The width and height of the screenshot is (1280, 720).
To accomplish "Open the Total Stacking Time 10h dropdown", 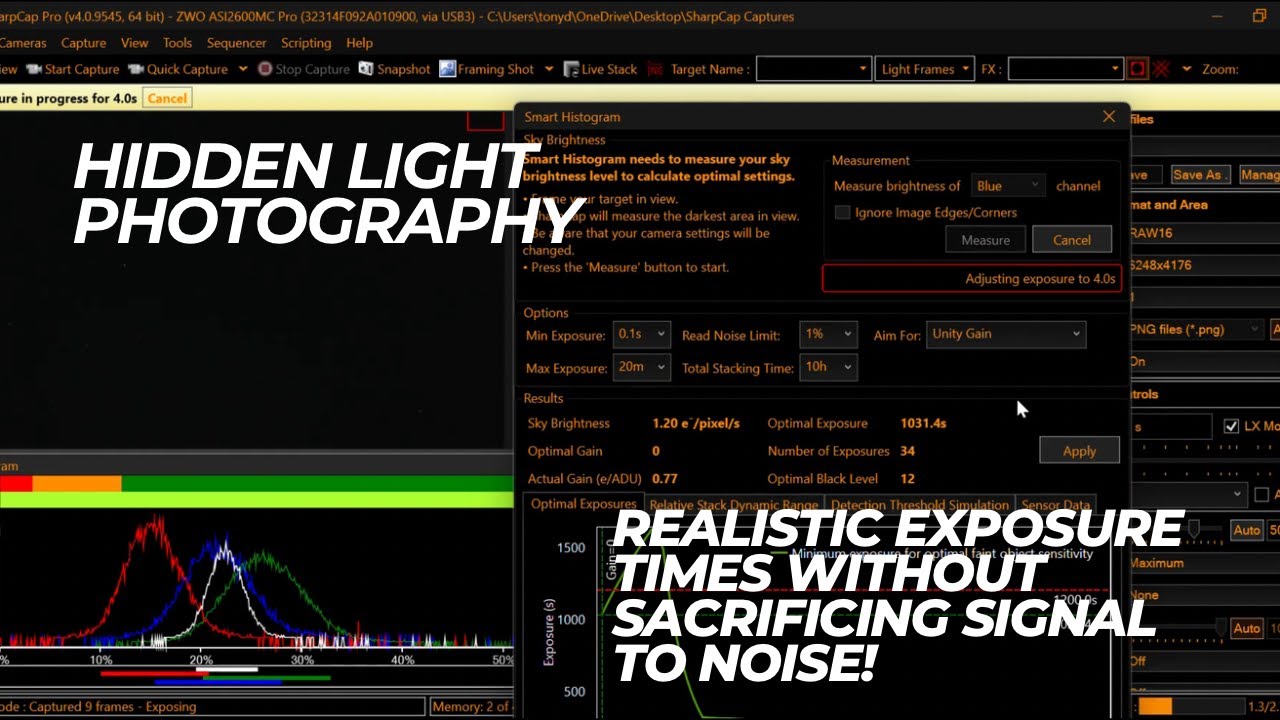I will 828,367.
